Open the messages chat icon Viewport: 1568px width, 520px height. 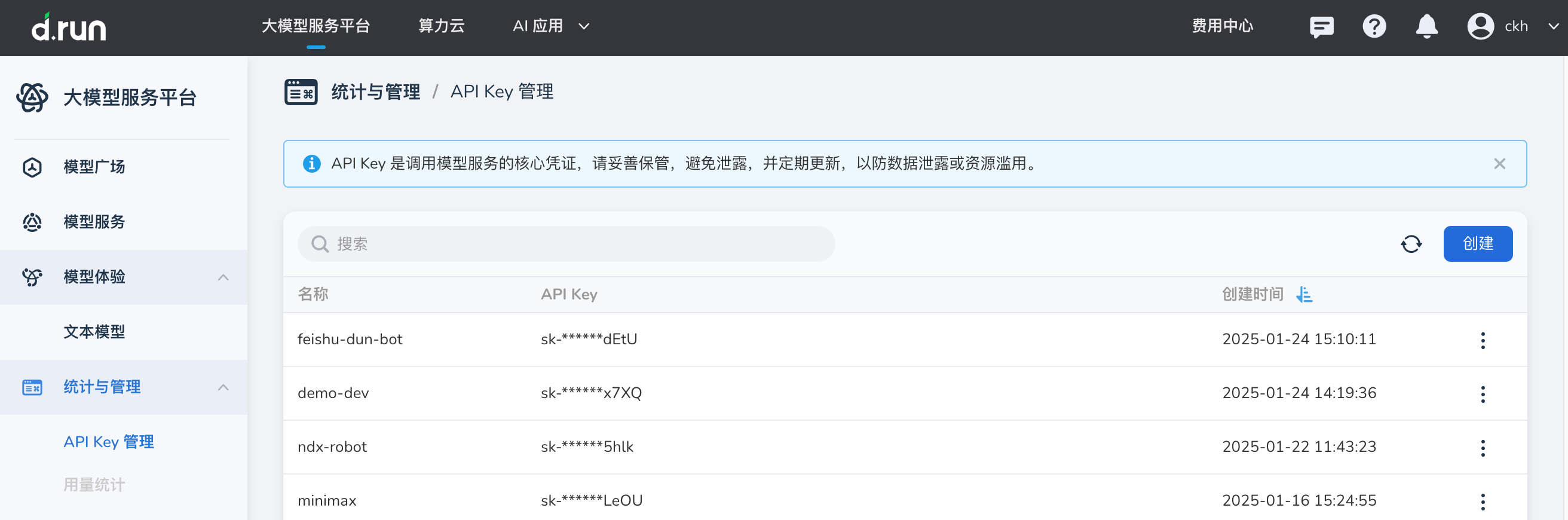(x=1321, y=27)
